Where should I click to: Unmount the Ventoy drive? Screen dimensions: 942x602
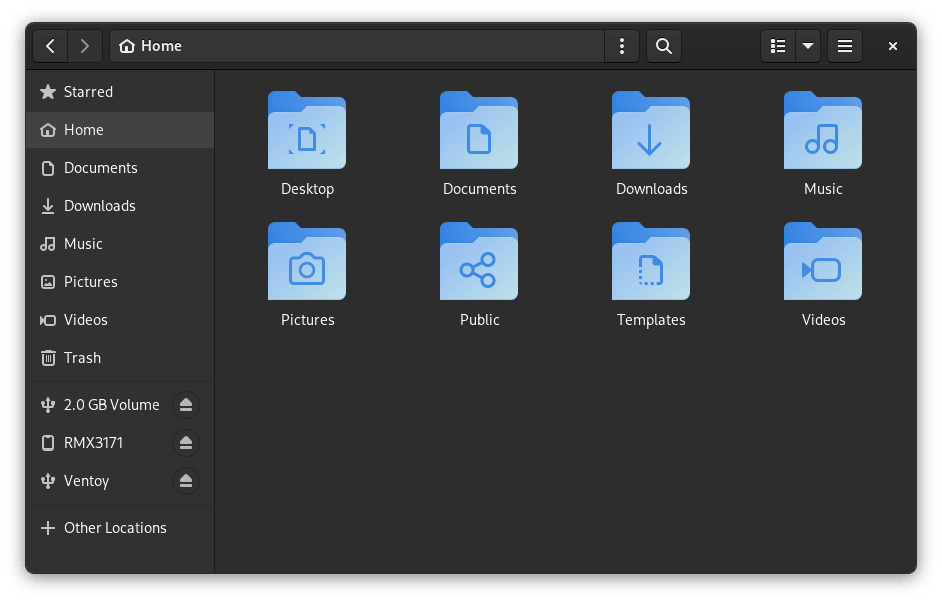185,481
